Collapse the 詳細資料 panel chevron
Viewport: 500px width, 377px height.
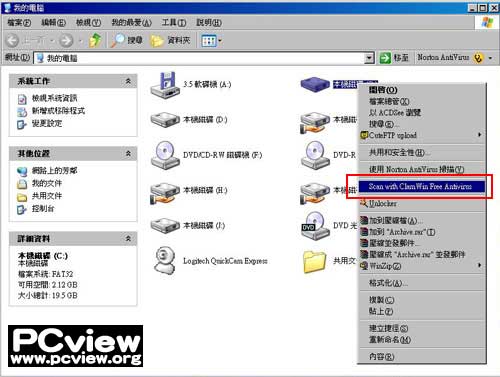click(x=128, y=239)
